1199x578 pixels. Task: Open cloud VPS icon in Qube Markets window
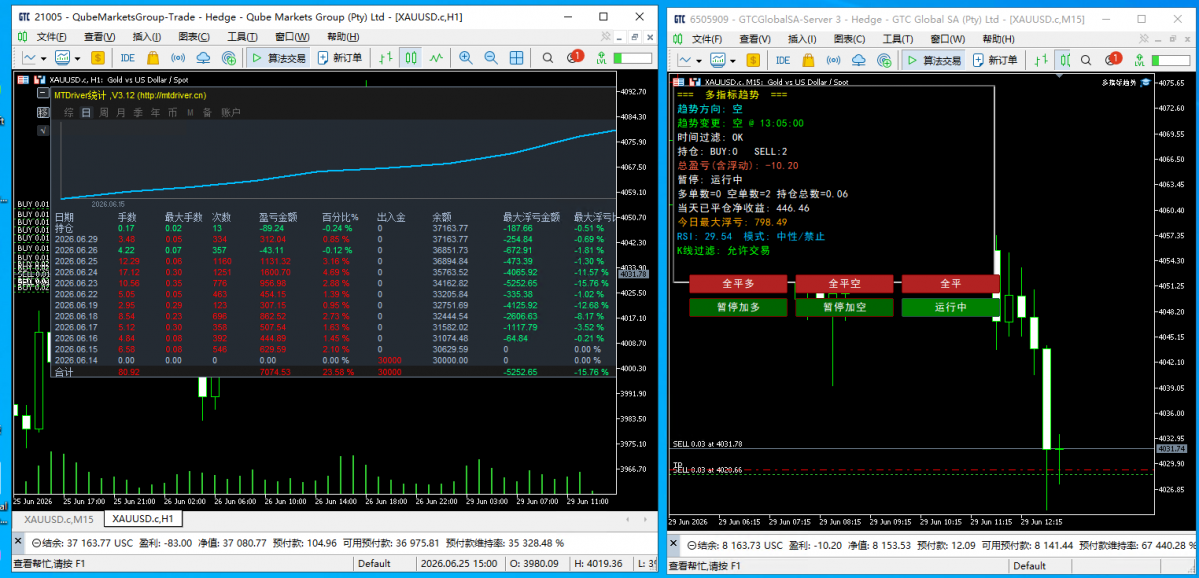(203, 58)
